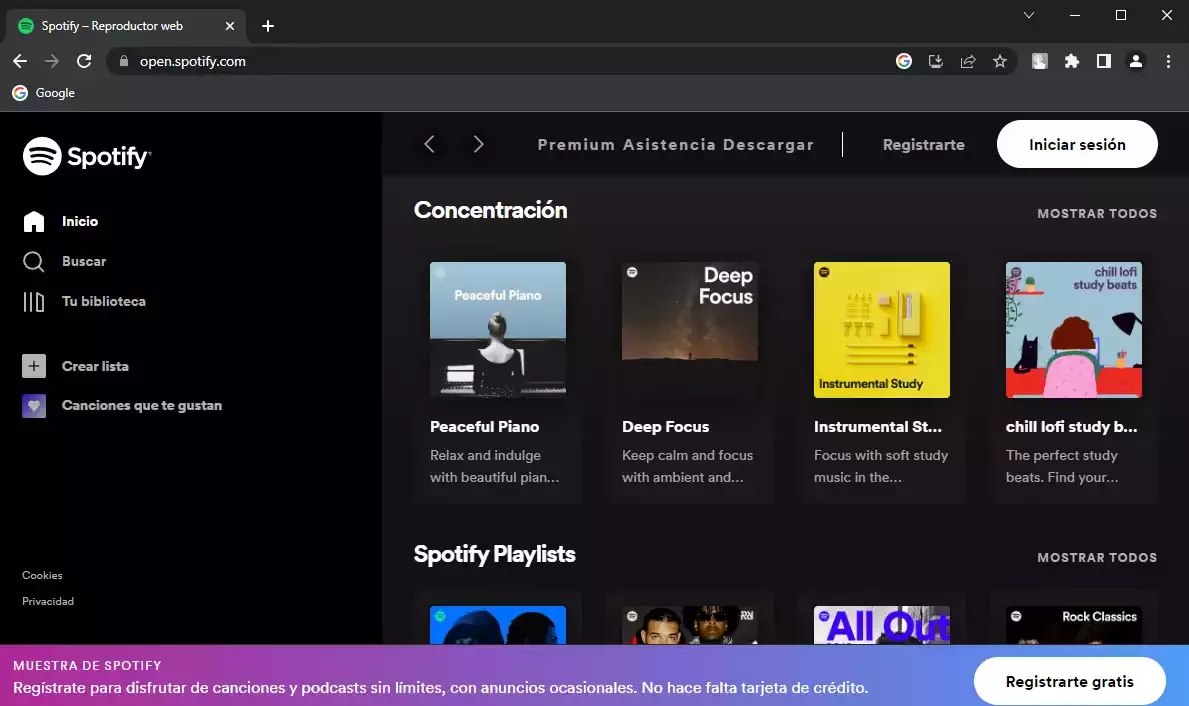1189x706 pixels.
Task: Open Tu biblioteca library icon
Action: (33, 302)
